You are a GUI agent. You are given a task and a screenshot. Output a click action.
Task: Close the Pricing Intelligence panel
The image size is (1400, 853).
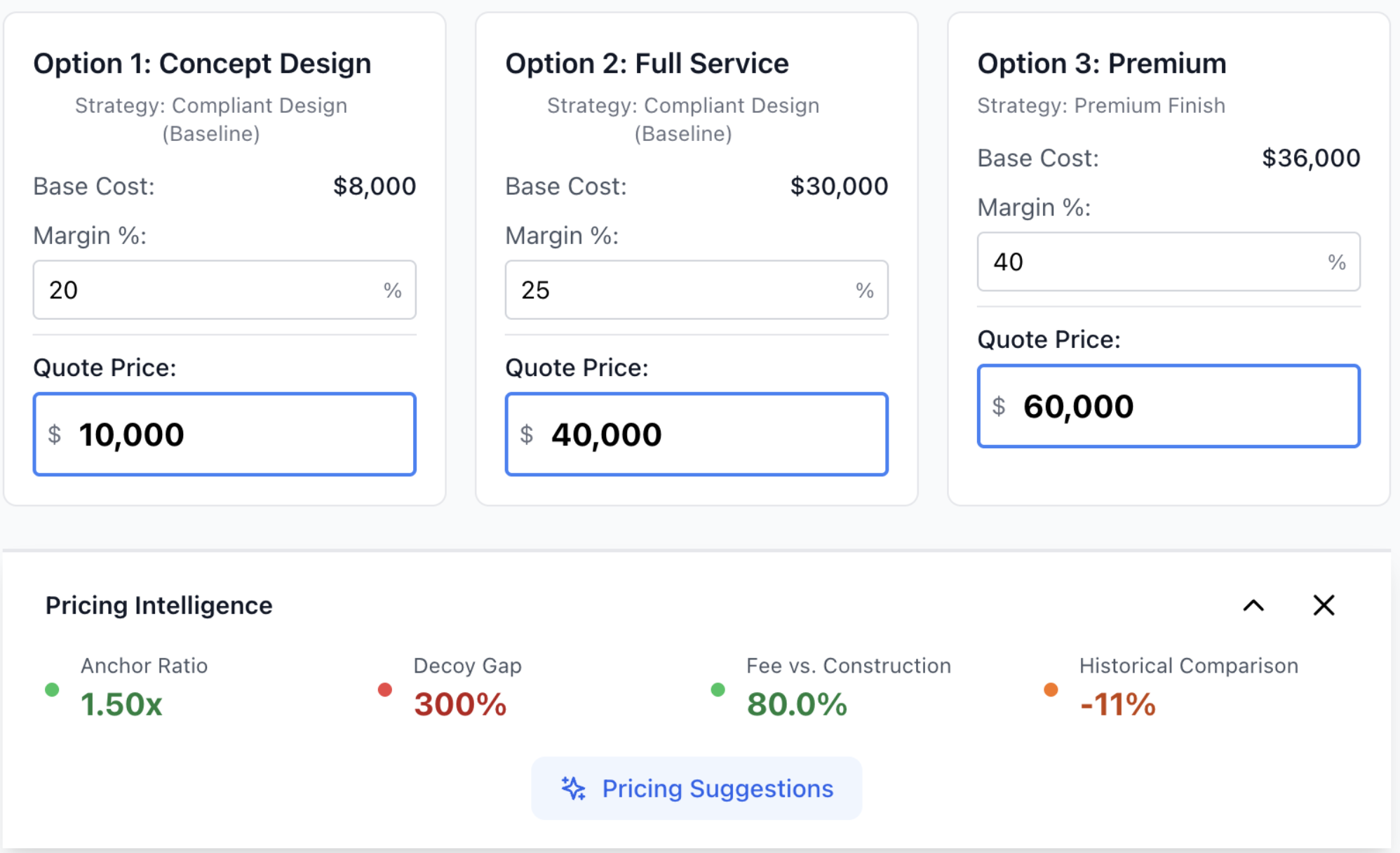[x=1324, y=605]
